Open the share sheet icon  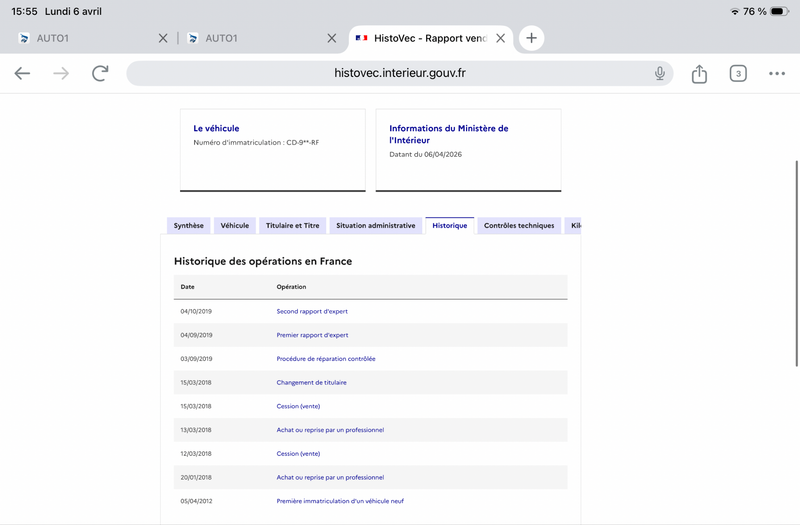[699, 73]
